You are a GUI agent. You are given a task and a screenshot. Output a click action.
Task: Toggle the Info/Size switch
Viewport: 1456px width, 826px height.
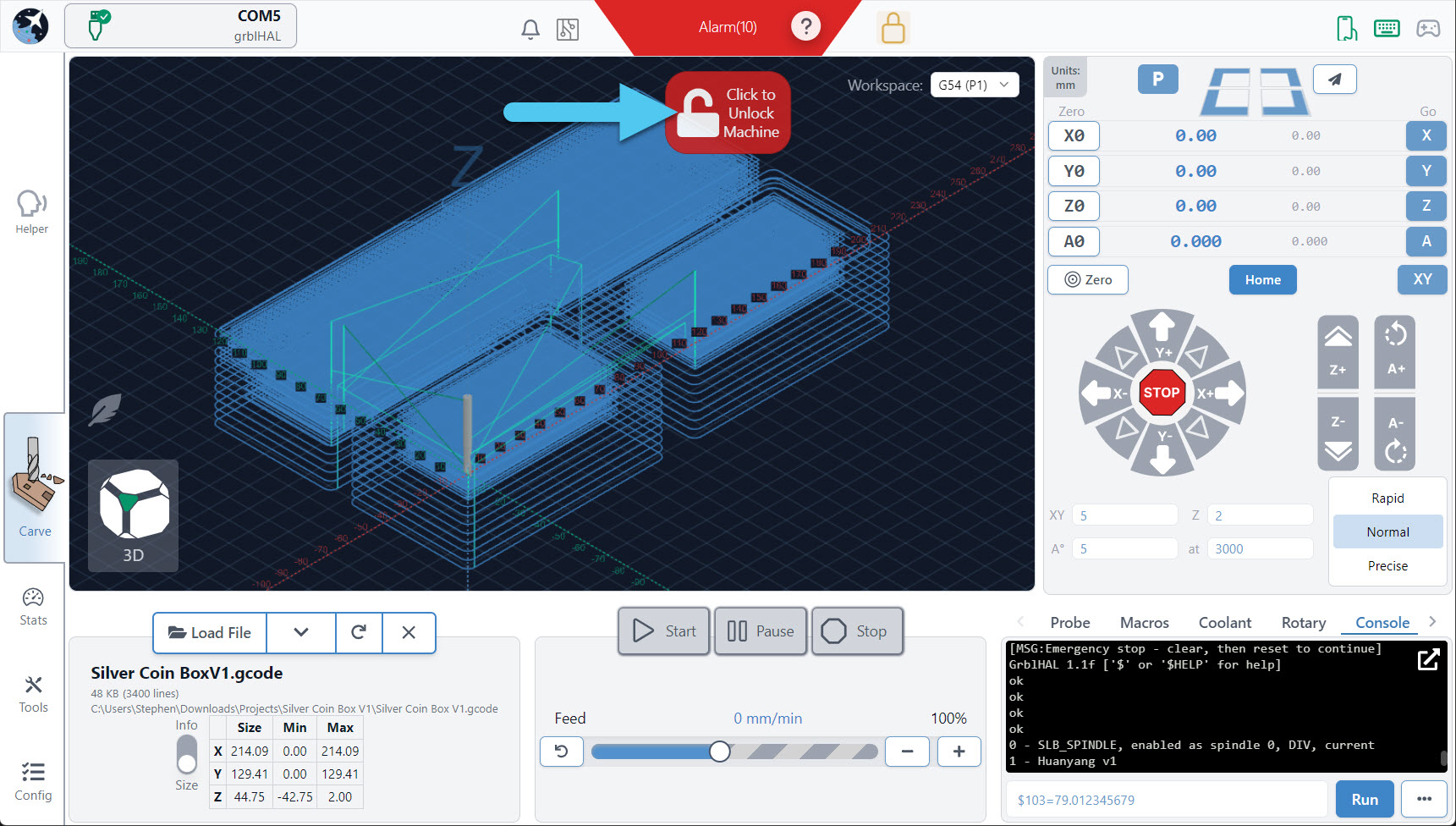point(187,754)
